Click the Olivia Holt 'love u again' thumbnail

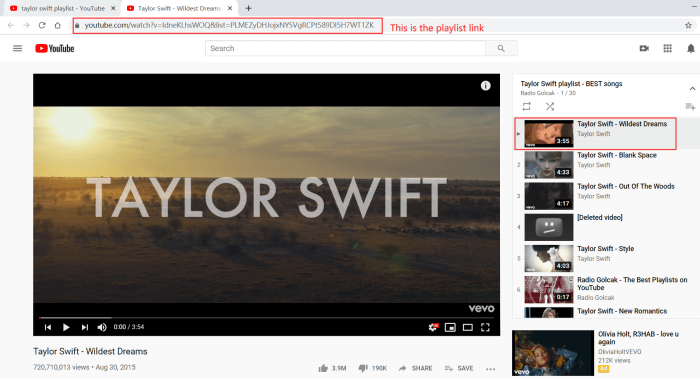coord(553,353)
